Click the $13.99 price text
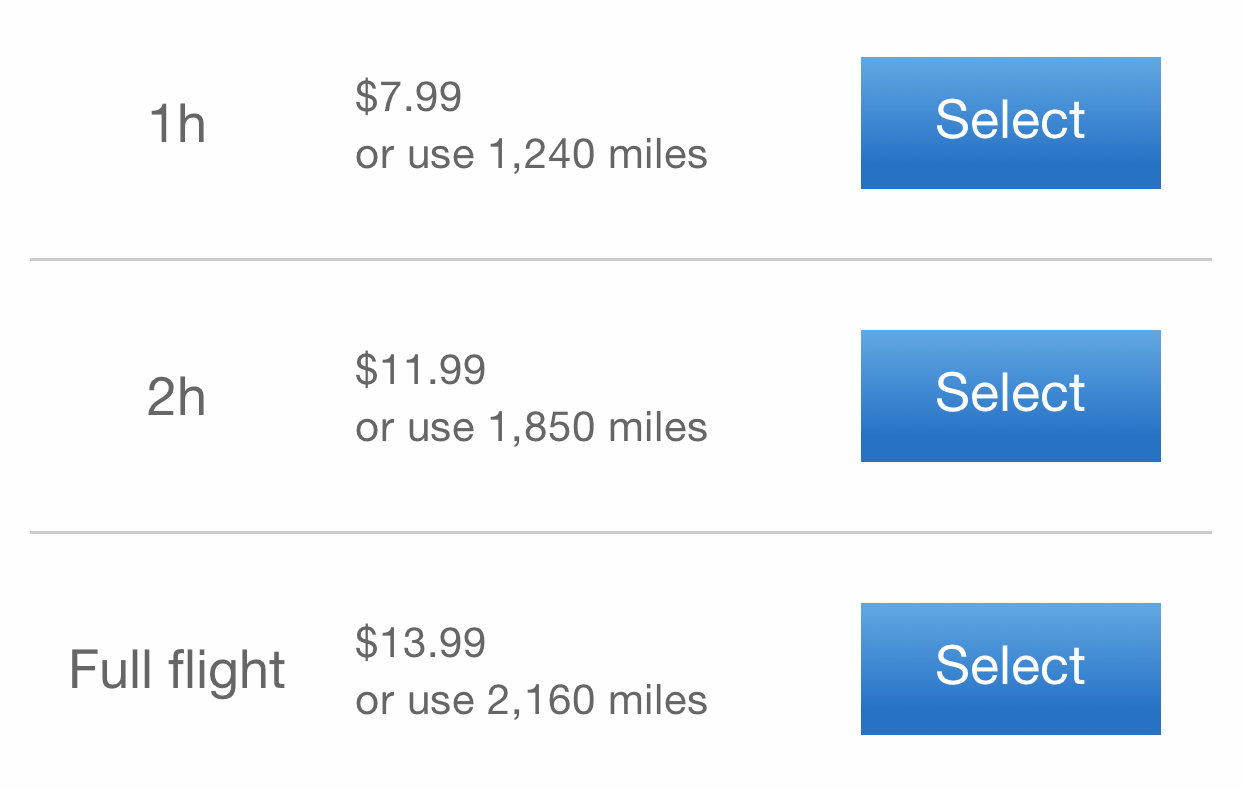Viewport: 1242px width, 789px height. pos(420,642)
